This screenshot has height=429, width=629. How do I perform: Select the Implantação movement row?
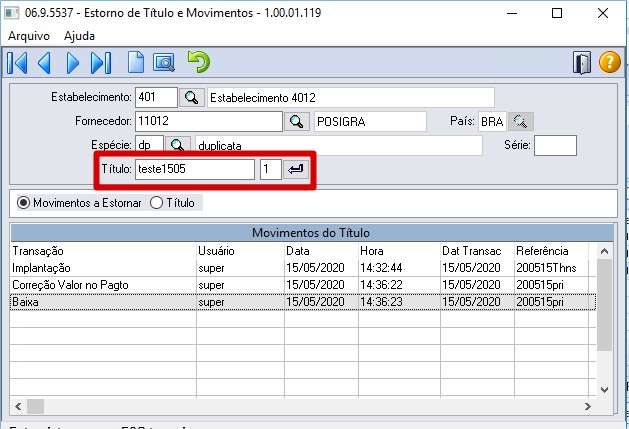(x=303, y=268)
